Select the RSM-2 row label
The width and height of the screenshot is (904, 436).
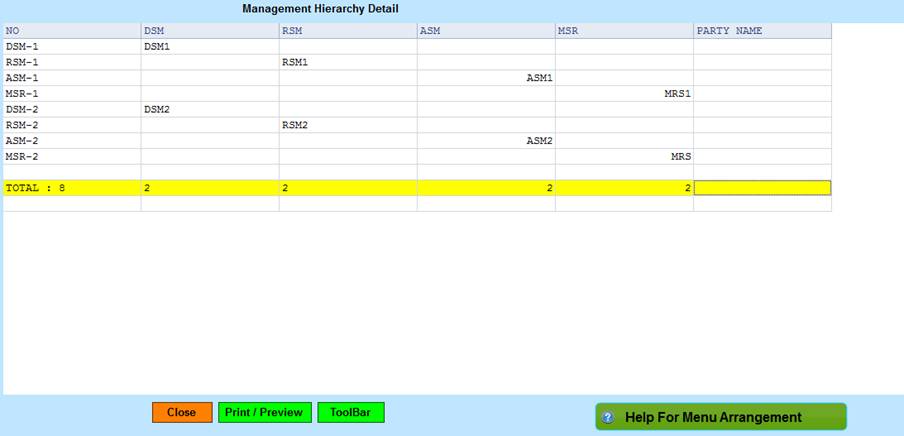(x=71, y=125)
